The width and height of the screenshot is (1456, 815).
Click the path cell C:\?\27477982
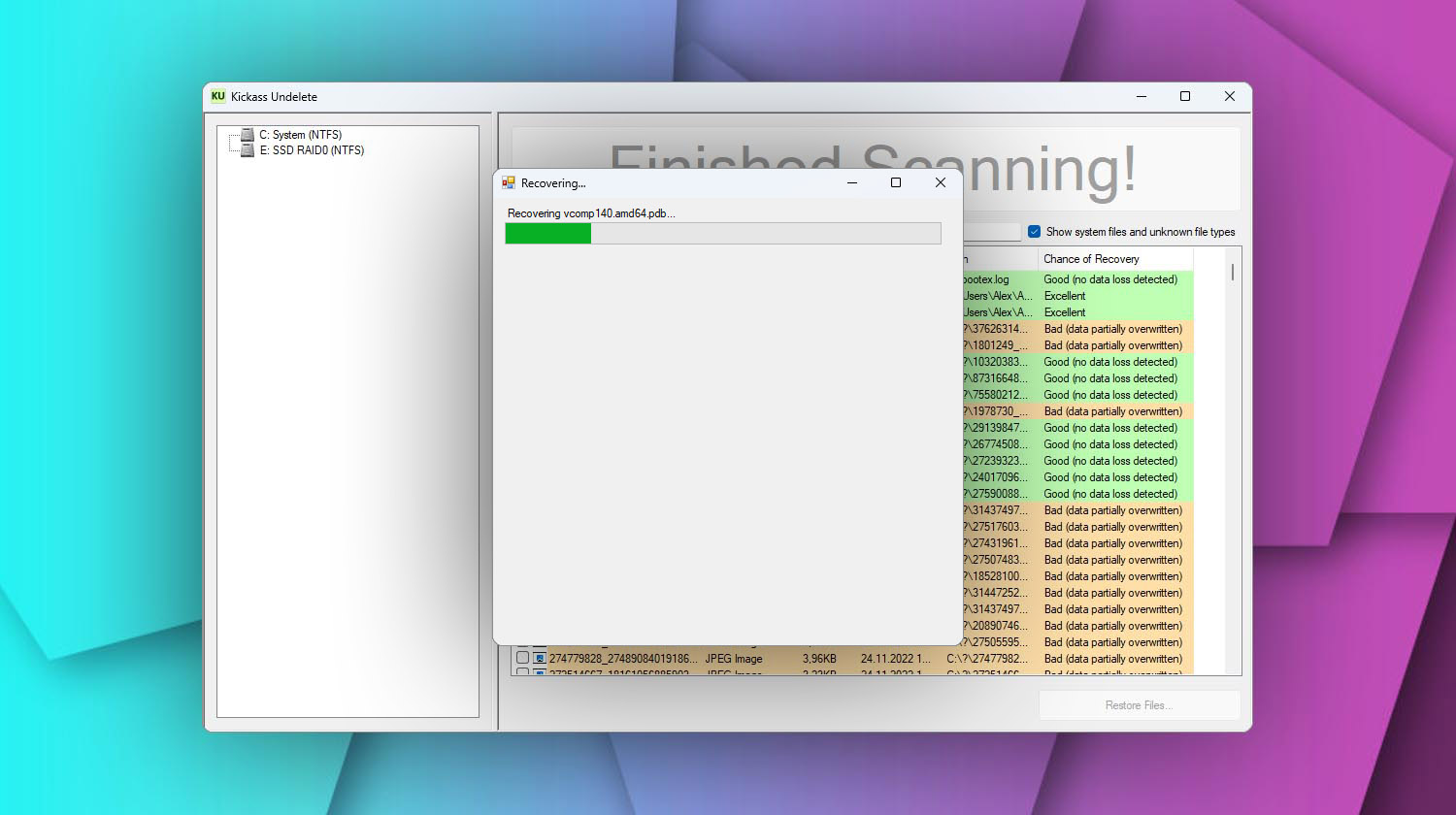(987, 659)
